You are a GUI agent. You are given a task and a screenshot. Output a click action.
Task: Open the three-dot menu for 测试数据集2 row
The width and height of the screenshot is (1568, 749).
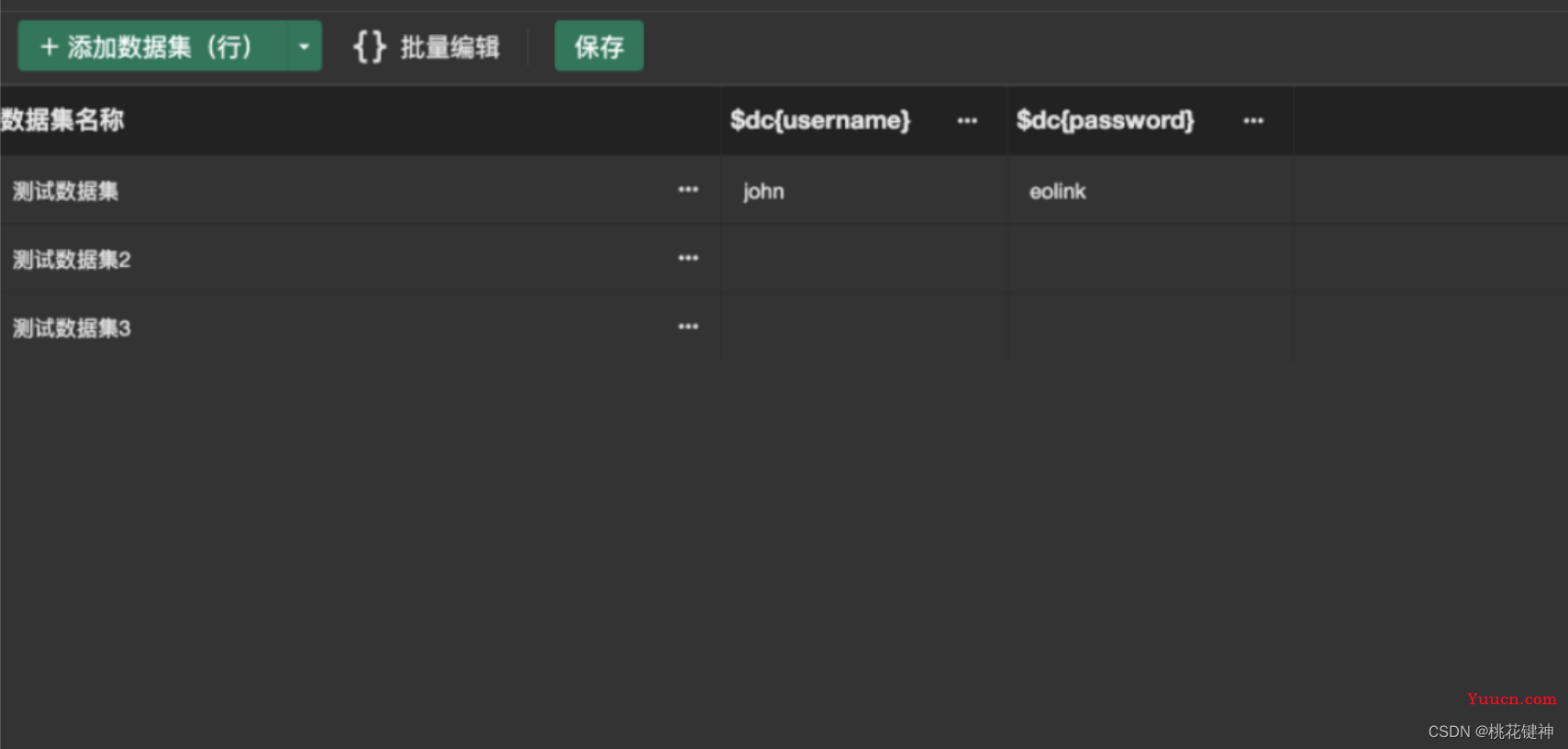coord(688,259)
